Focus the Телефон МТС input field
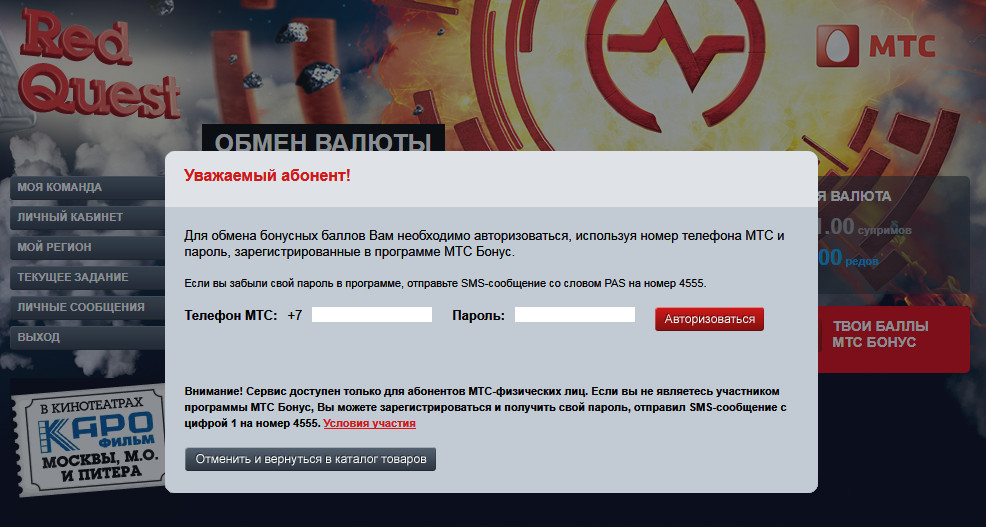This screenshot has height=527, width=986. [x=372, y=315]
